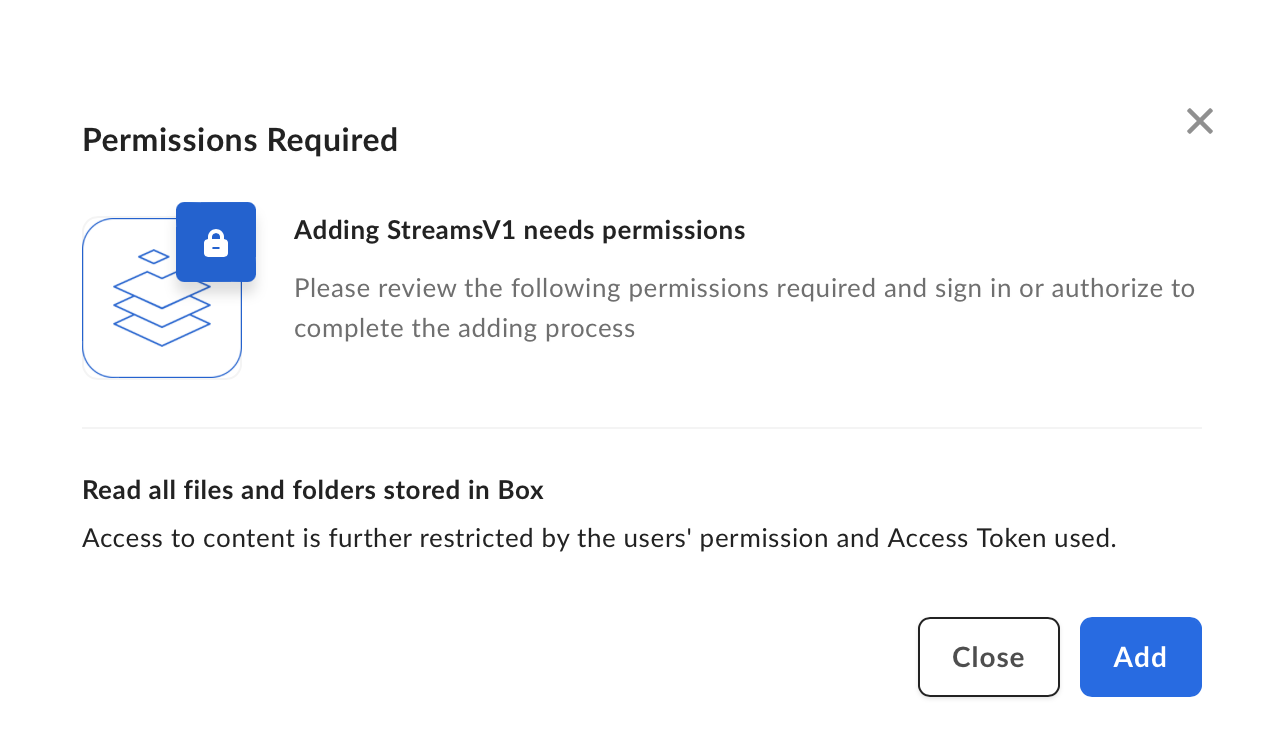
Task: Click the word 'Box' in permission title
Action: pos(520,490)
